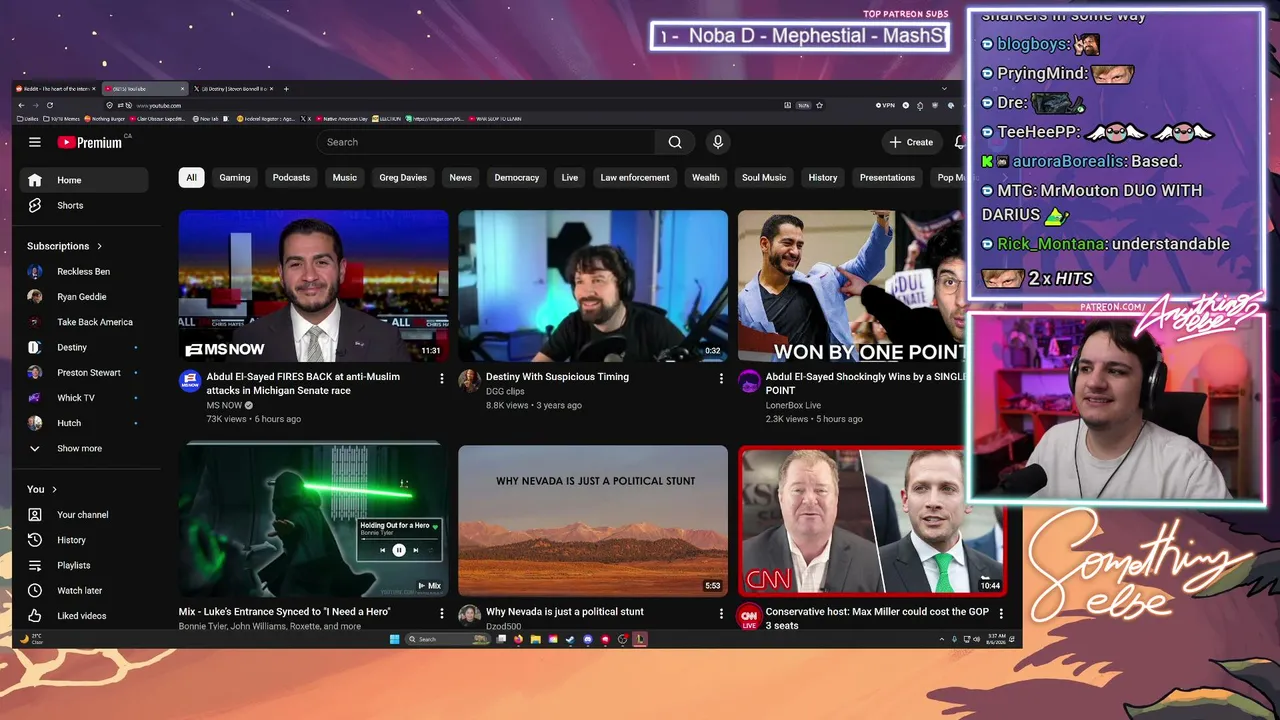This screenshot has height=720, width=1280.
Task: Reload the page in the browser
Action: pyautogui.click(x=50, y=105)
